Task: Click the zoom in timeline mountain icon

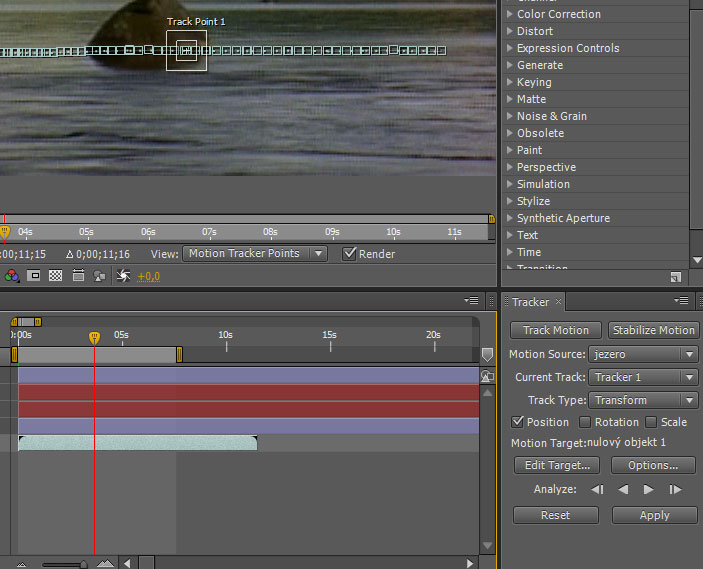Action: 105,563
